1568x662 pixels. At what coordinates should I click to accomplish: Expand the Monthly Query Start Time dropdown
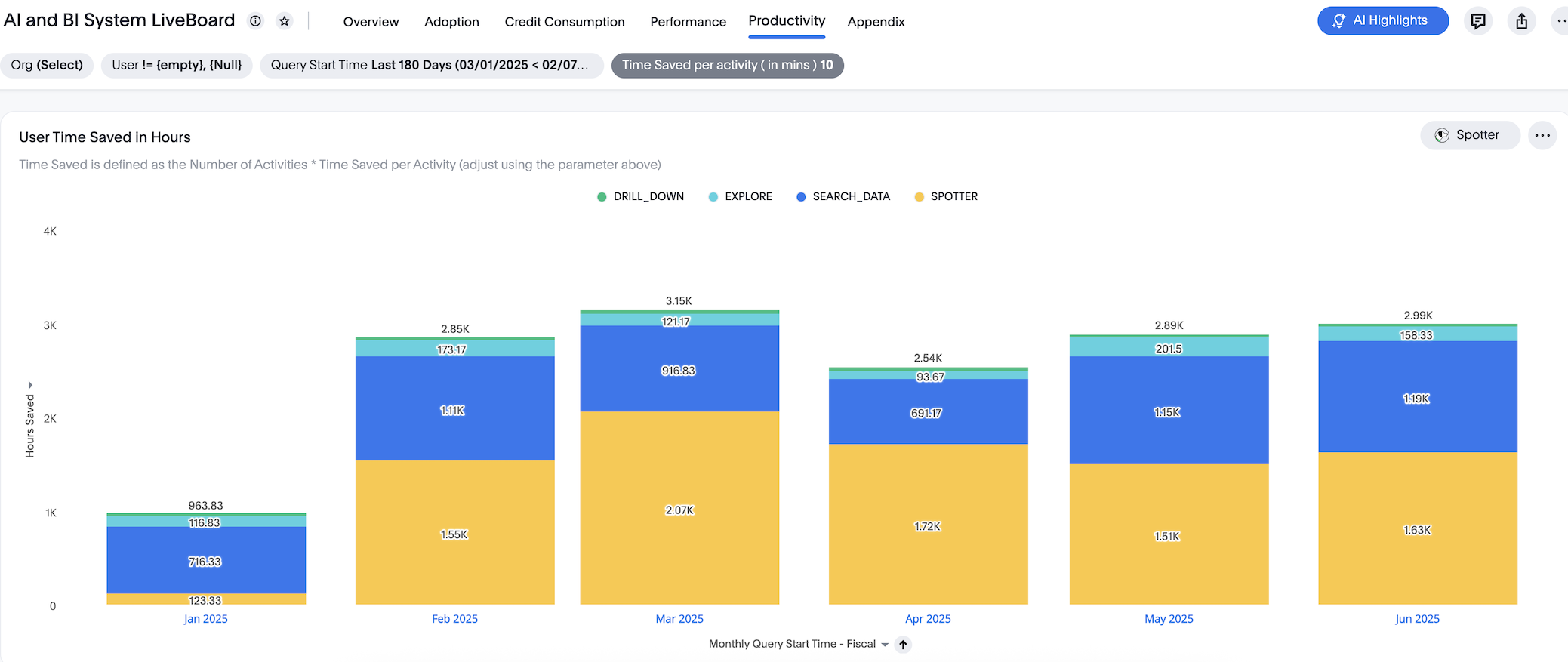pyautogui.click(x=885, y=645)
